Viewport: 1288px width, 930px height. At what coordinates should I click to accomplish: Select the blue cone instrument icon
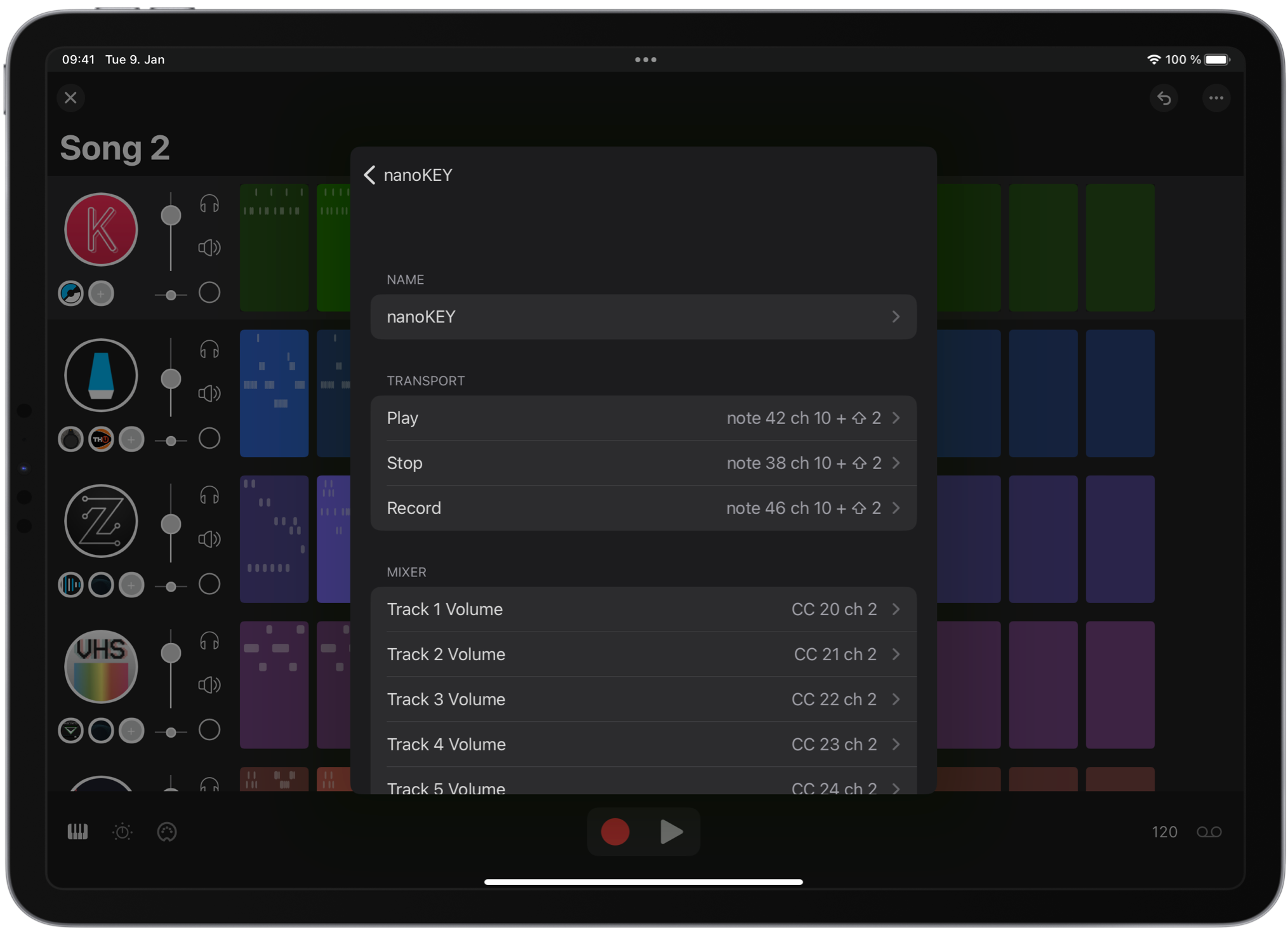click(x=101, y=375)
